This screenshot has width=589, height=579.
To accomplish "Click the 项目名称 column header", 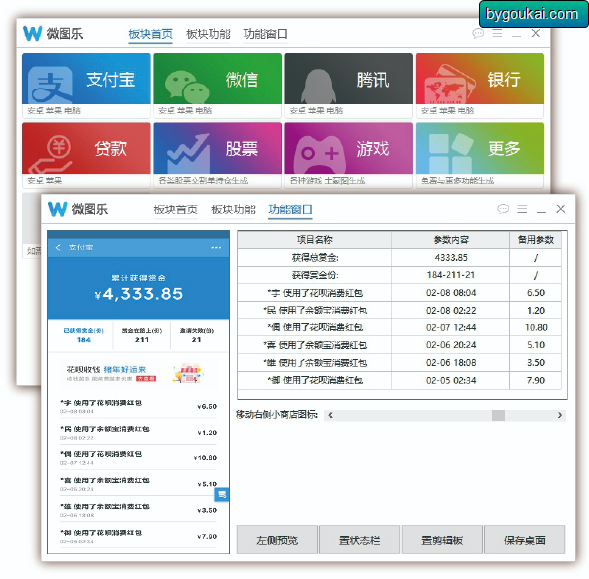I will click(x=315, y=240).
